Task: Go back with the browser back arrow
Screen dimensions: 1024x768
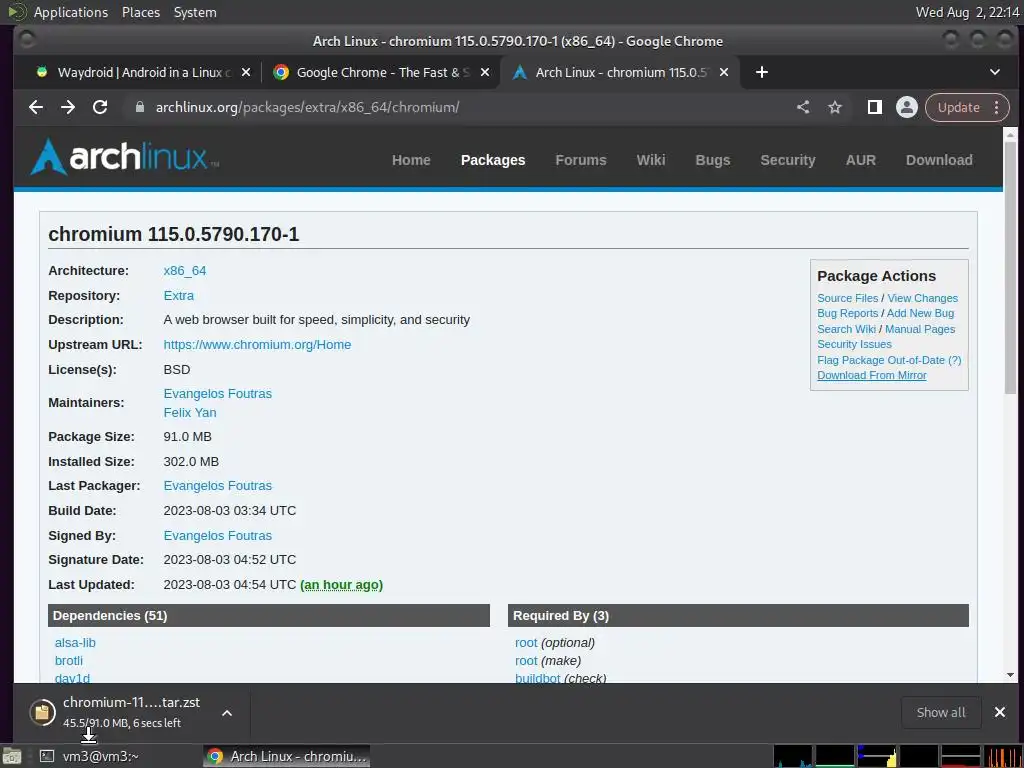Action: 36,107
